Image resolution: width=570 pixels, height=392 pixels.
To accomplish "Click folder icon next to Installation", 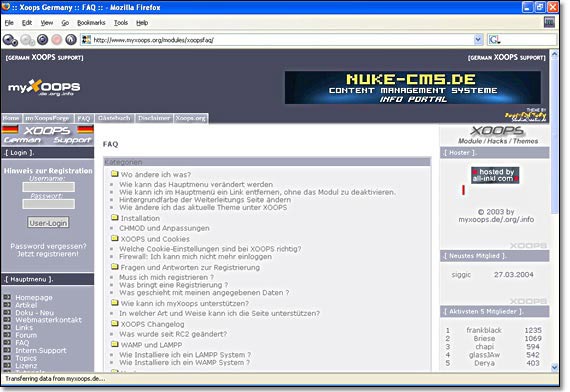I will point(115,217).
